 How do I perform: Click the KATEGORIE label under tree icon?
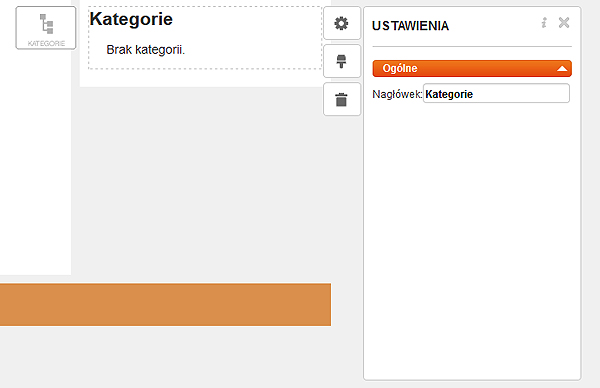(x=46, y=44)
